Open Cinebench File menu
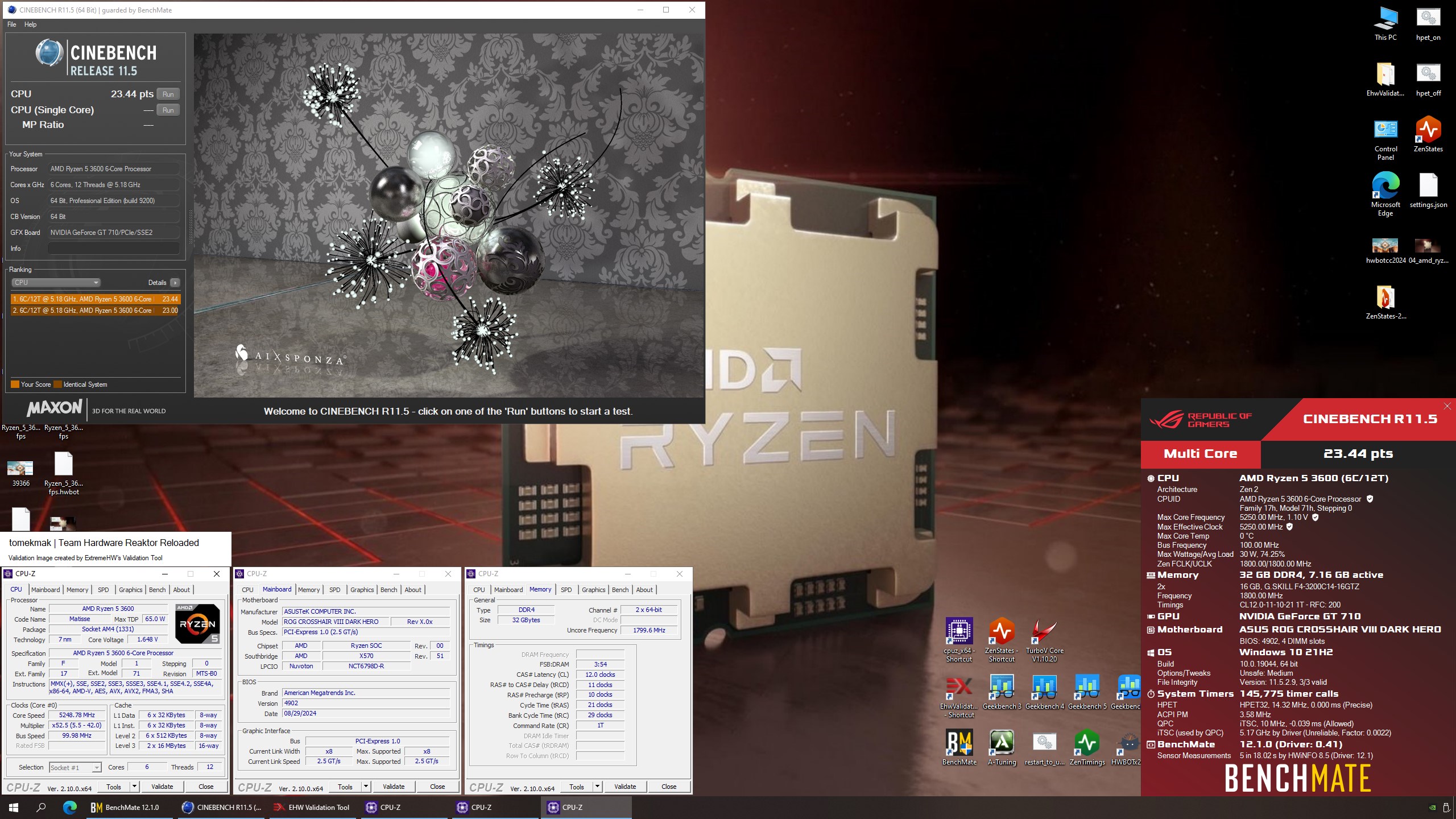 tap(11, 24)
